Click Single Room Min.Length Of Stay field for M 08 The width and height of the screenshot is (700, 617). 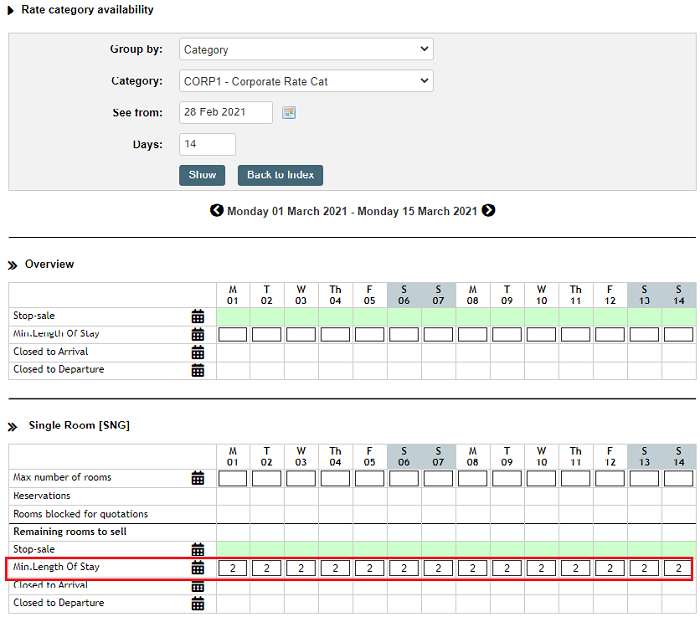472,568
